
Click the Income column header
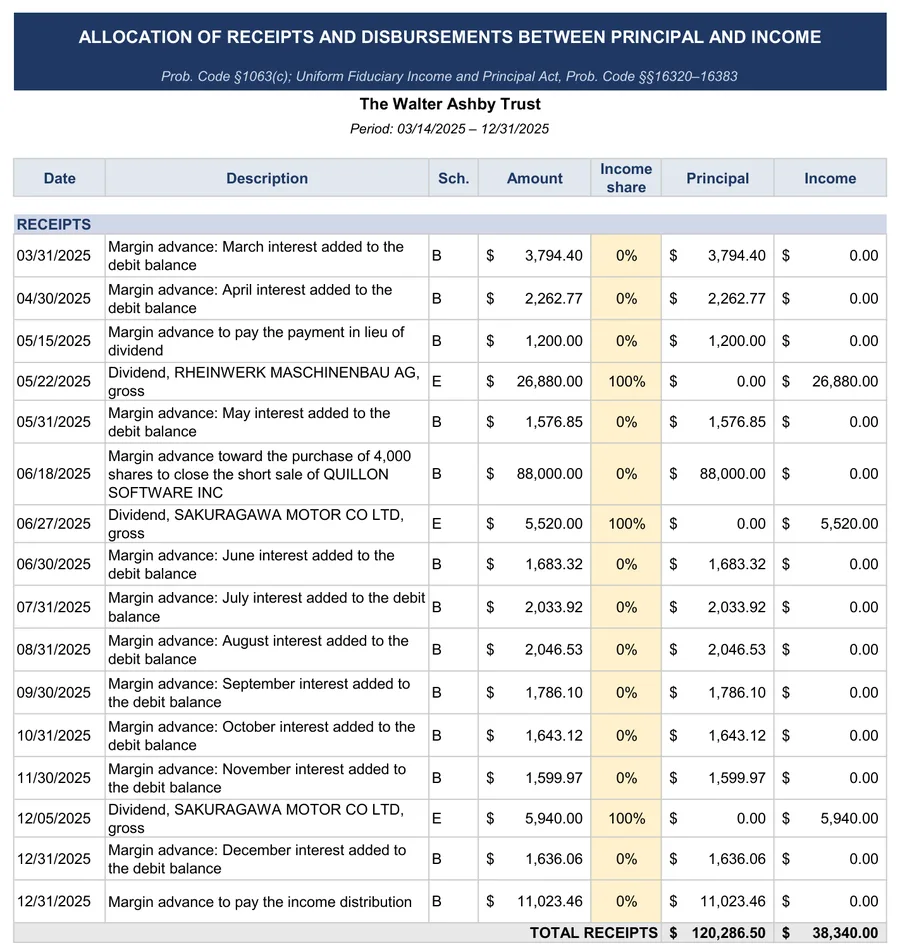(830, 178)
